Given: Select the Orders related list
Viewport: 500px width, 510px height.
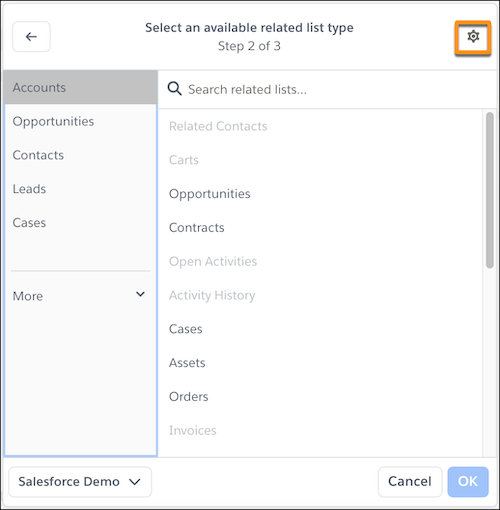Looking at the screenshot, I should click(188, 397).
